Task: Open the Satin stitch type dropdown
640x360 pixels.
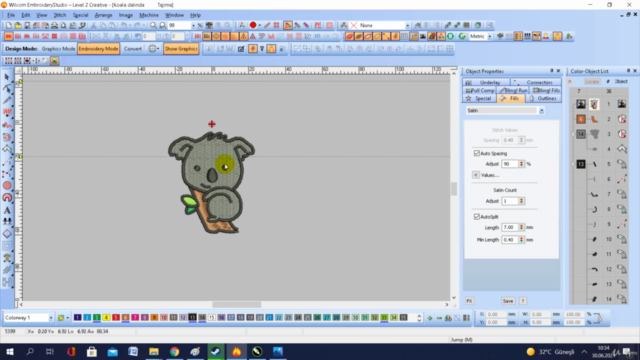Action: (x=541, y=111)
